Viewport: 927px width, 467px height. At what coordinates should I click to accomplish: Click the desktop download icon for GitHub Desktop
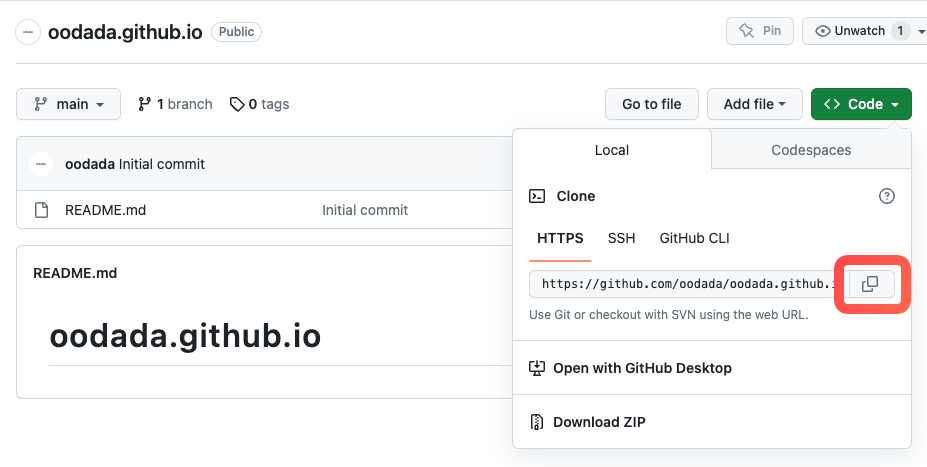[536, 368]
